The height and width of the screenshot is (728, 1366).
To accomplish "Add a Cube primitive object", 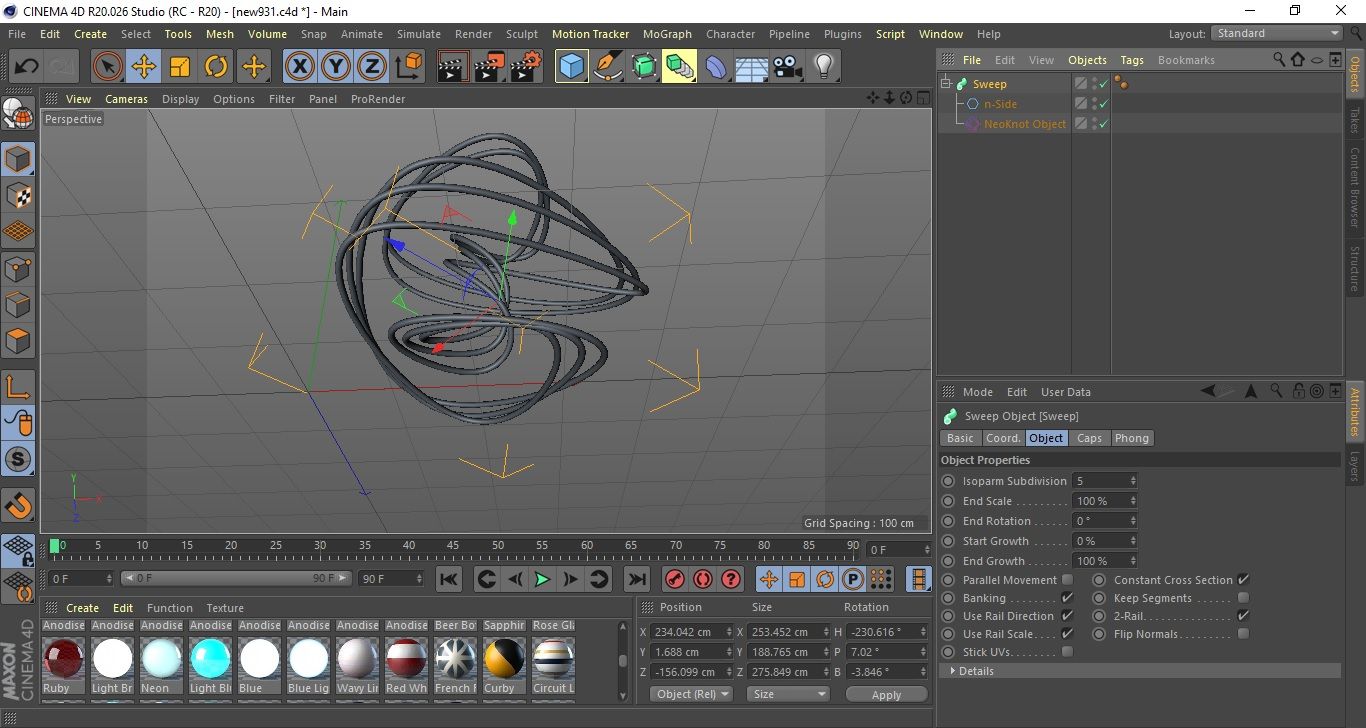I will coord(571,67).
